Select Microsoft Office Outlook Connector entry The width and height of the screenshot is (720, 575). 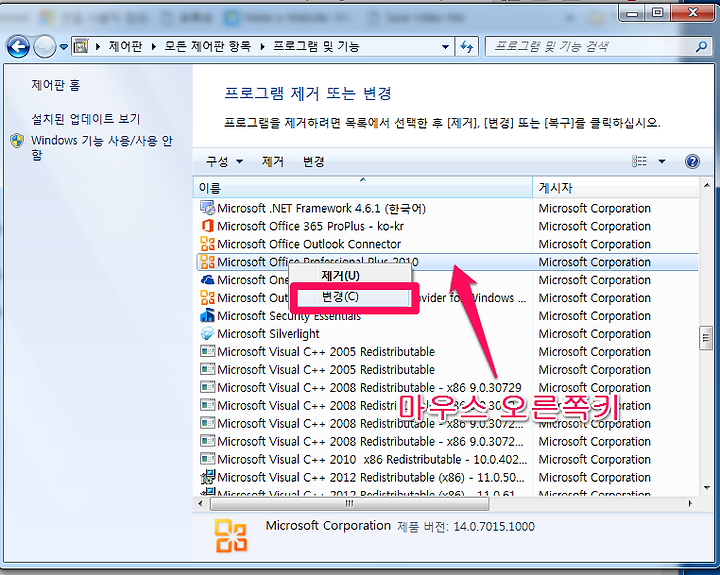pyautogui.click(x=309, y=244)
